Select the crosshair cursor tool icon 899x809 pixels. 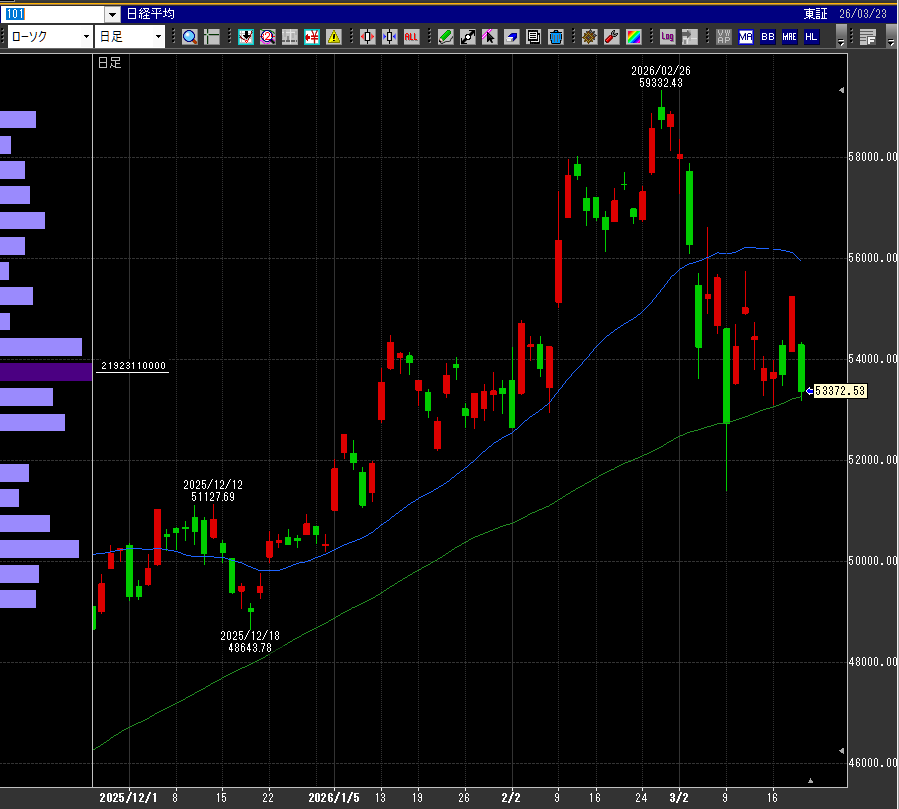point(212,37)
